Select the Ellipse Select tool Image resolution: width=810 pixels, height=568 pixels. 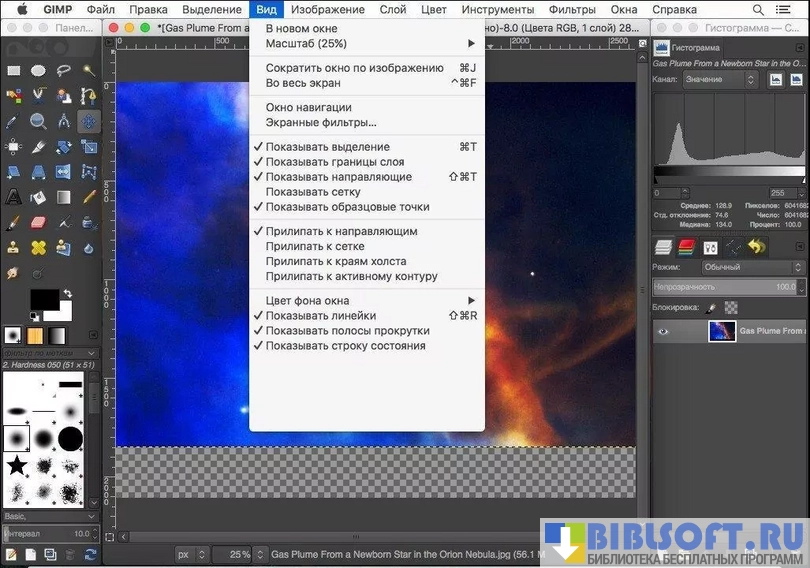click(39, 70)
